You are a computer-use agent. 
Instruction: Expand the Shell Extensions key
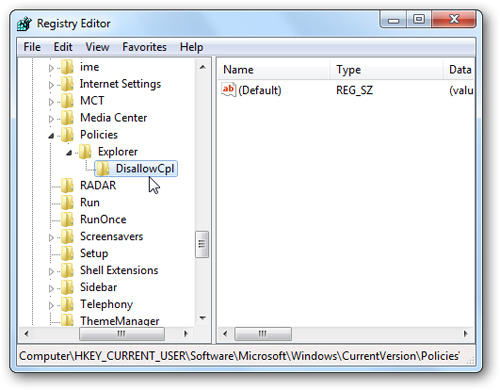(51, 272)
